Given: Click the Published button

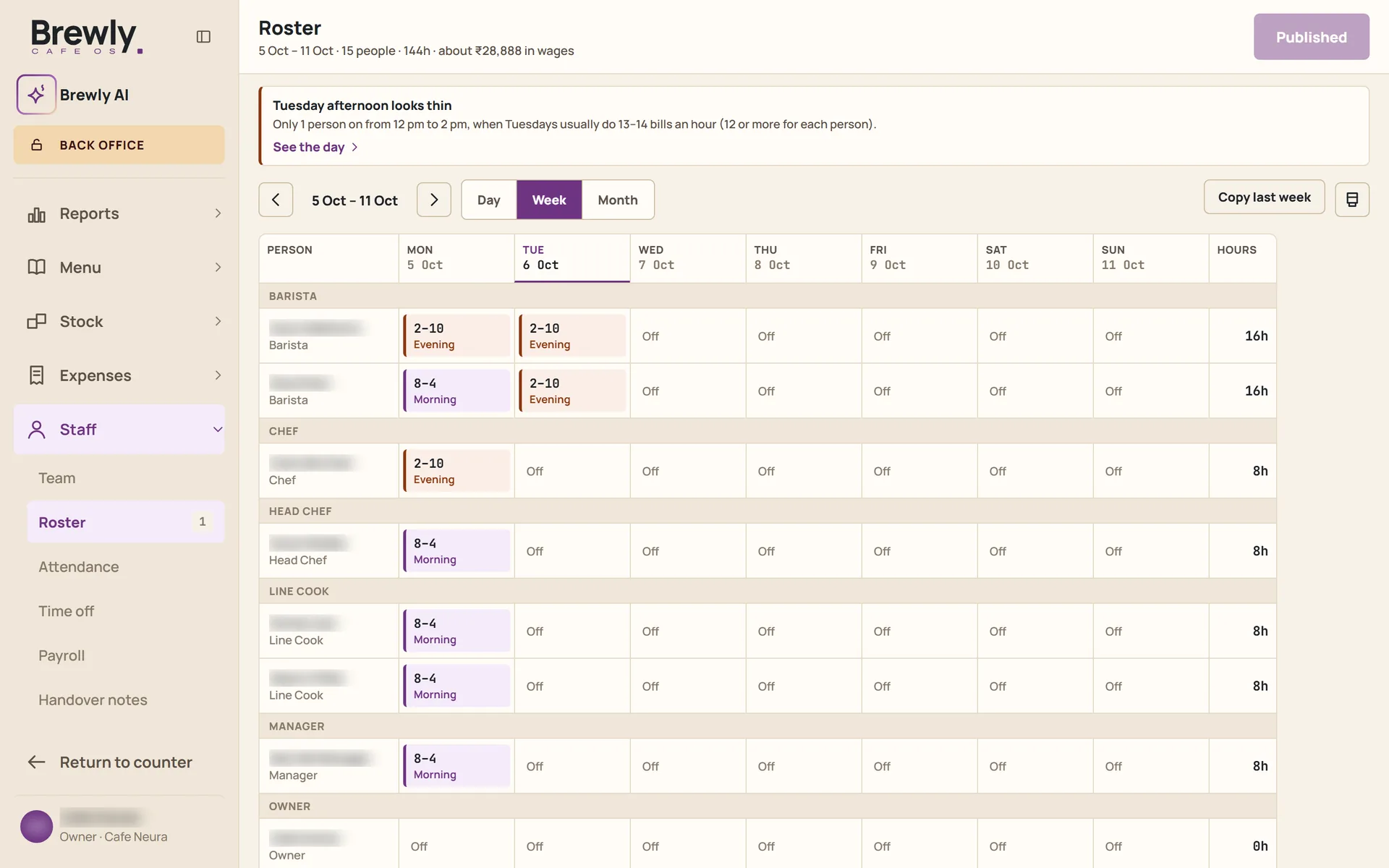Looking at the screenshot, I should [x=1311, y=37].
